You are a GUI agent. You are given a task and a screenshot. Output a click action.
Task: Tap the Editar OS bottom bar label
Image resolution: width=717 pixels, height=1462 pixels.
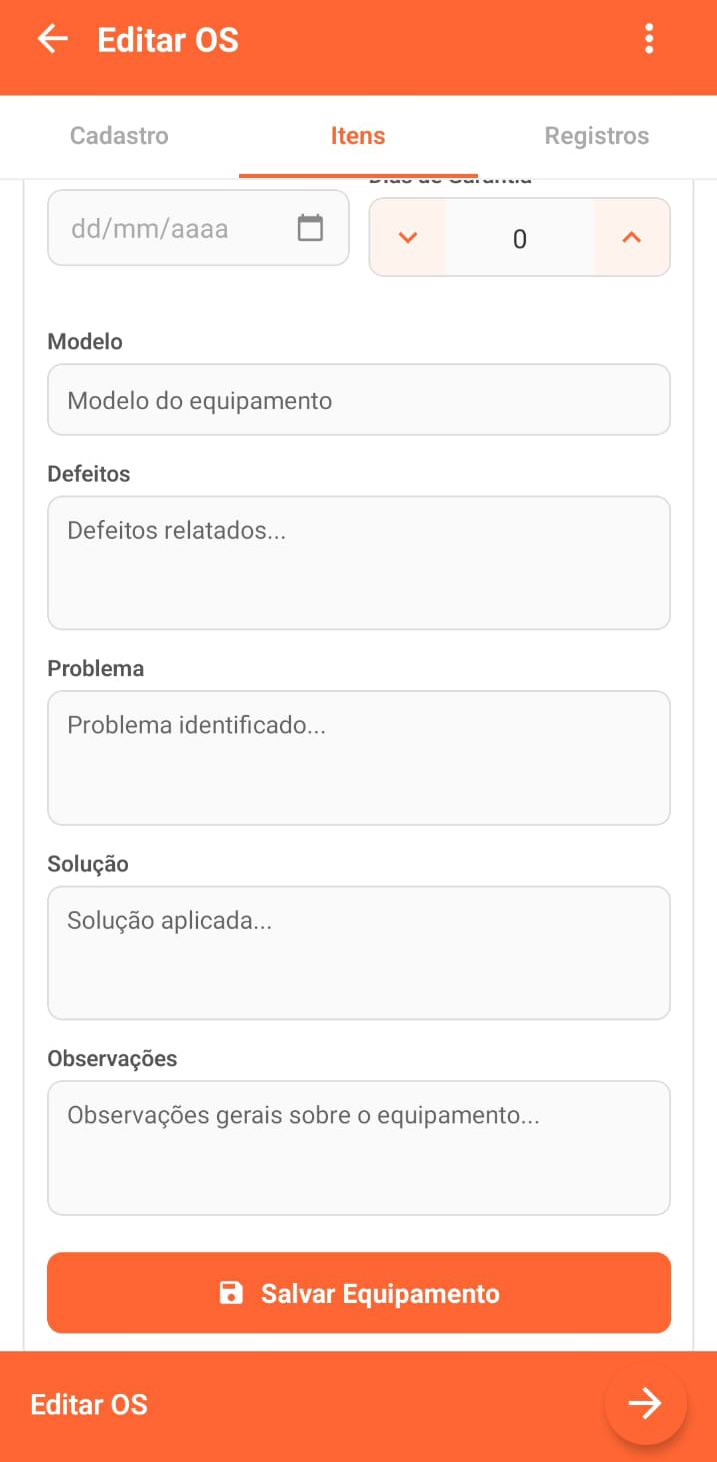(89, 1404)
